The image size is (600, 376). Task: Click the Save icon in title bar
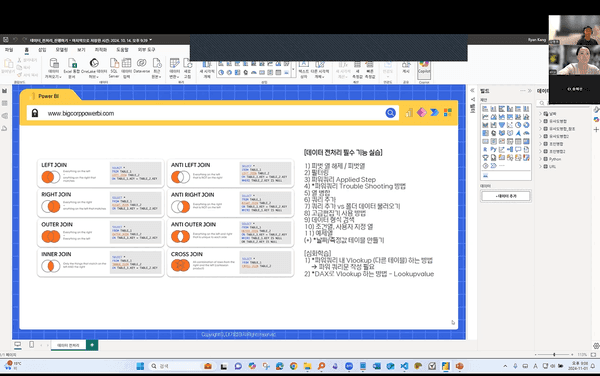pyautogui.click(x=5, y=39)
